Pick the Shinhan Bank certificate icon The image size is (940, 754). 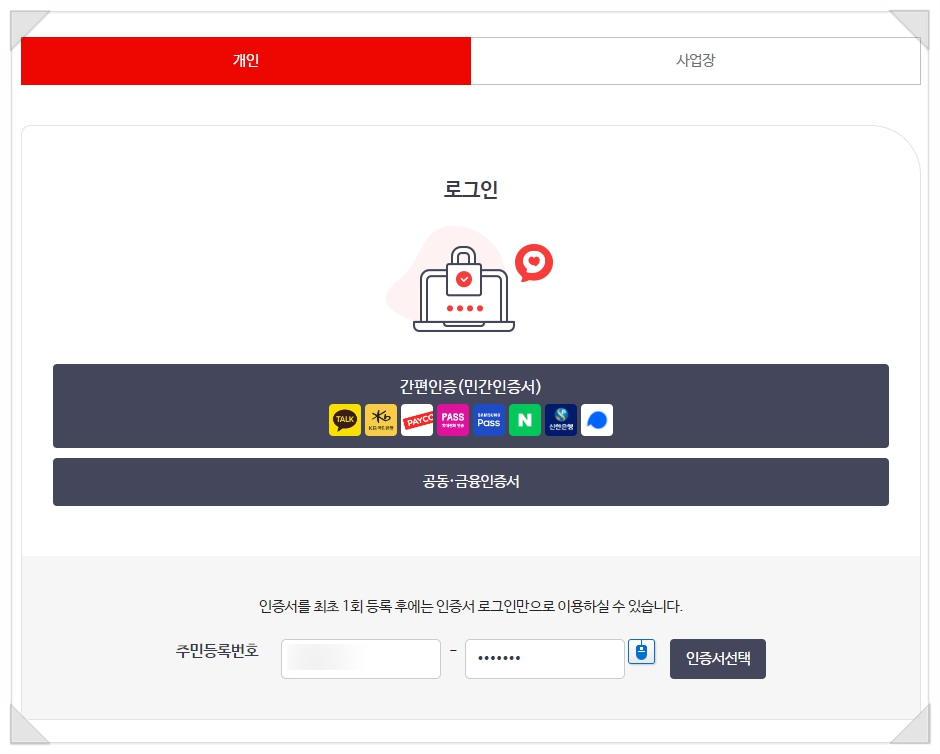pyautogui.click(x=561, y=420)
